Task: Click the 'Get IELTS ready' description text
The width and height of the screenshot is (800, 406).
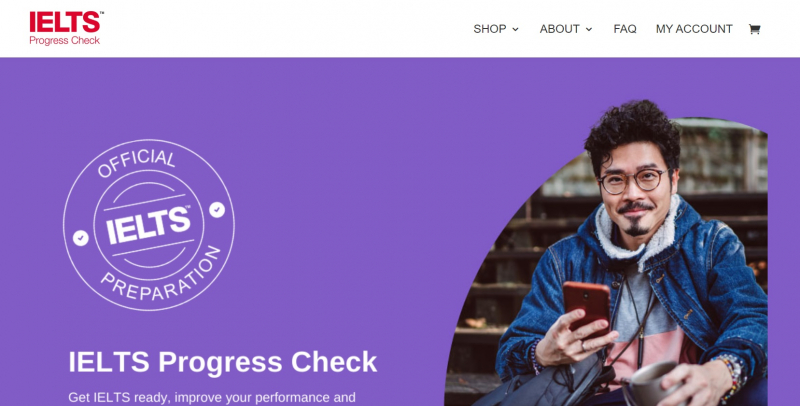Action: pyautogui.click(x=212, y=397)
